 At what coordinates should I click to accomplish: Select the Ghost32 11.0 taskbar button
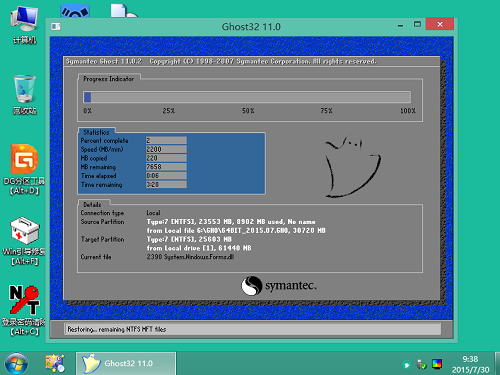click(x=126, y=363)
